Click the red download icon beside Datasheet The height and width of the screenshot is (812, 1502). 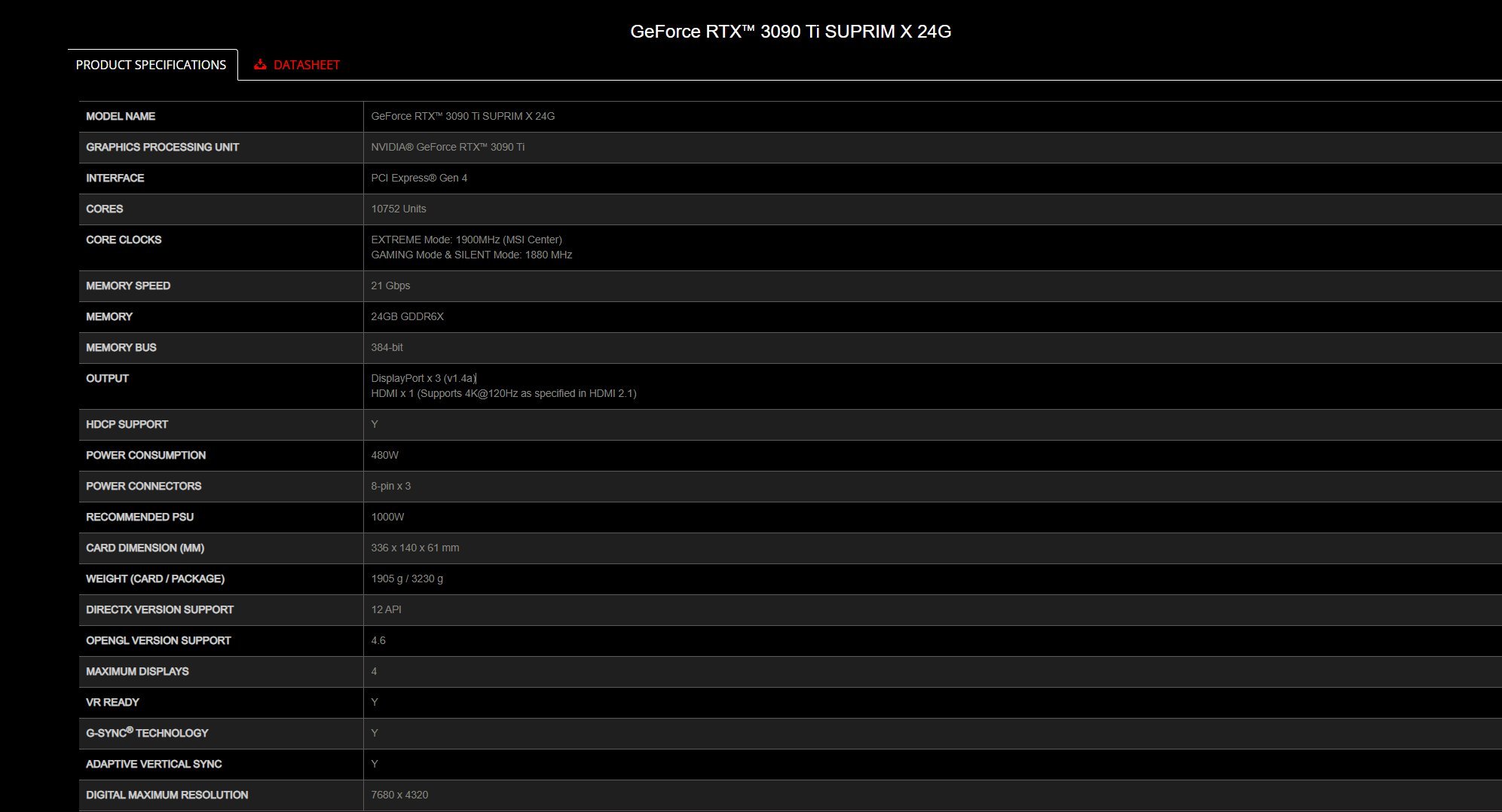pos(260,65)
